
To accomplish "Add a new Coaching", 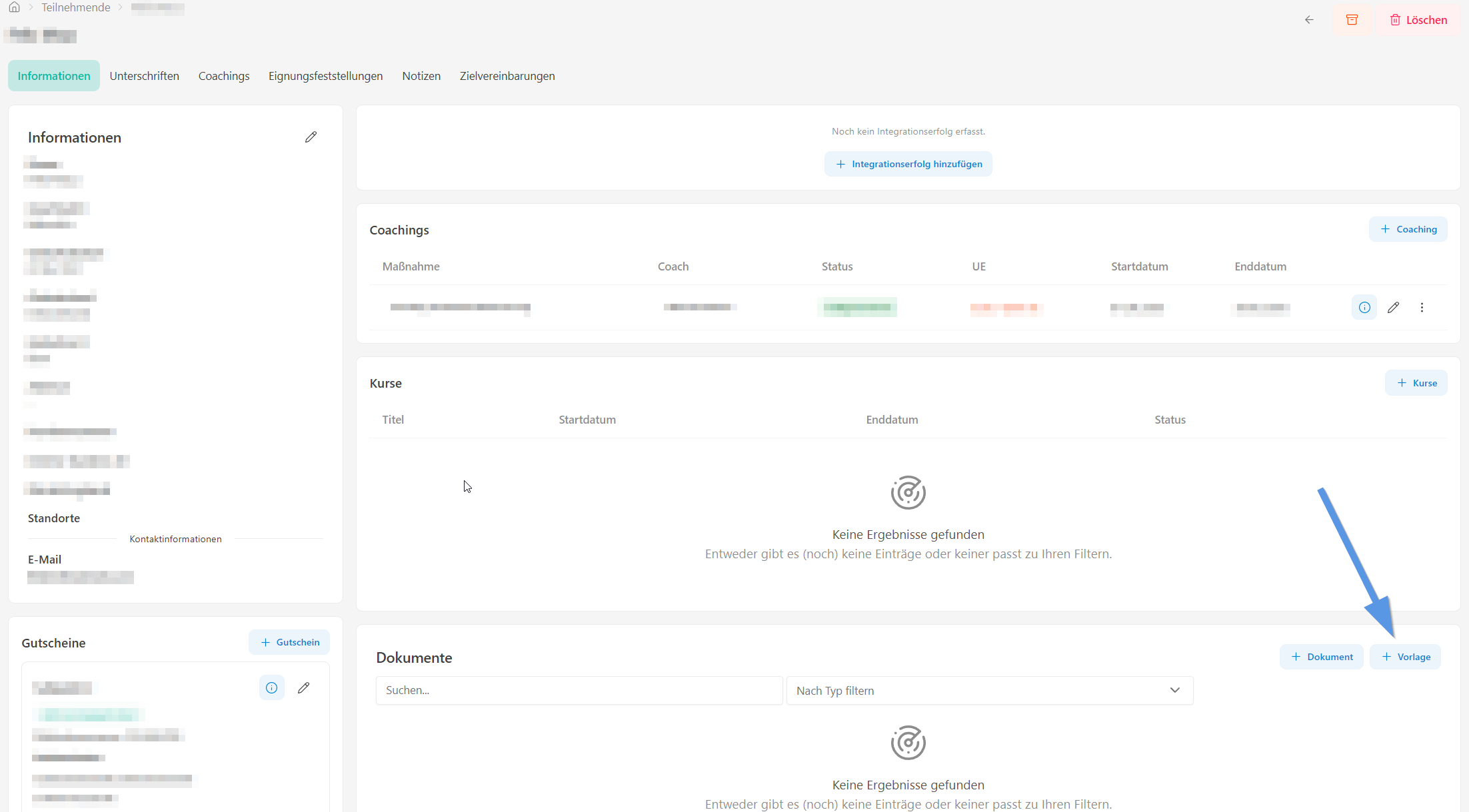I will point(1408,229).
